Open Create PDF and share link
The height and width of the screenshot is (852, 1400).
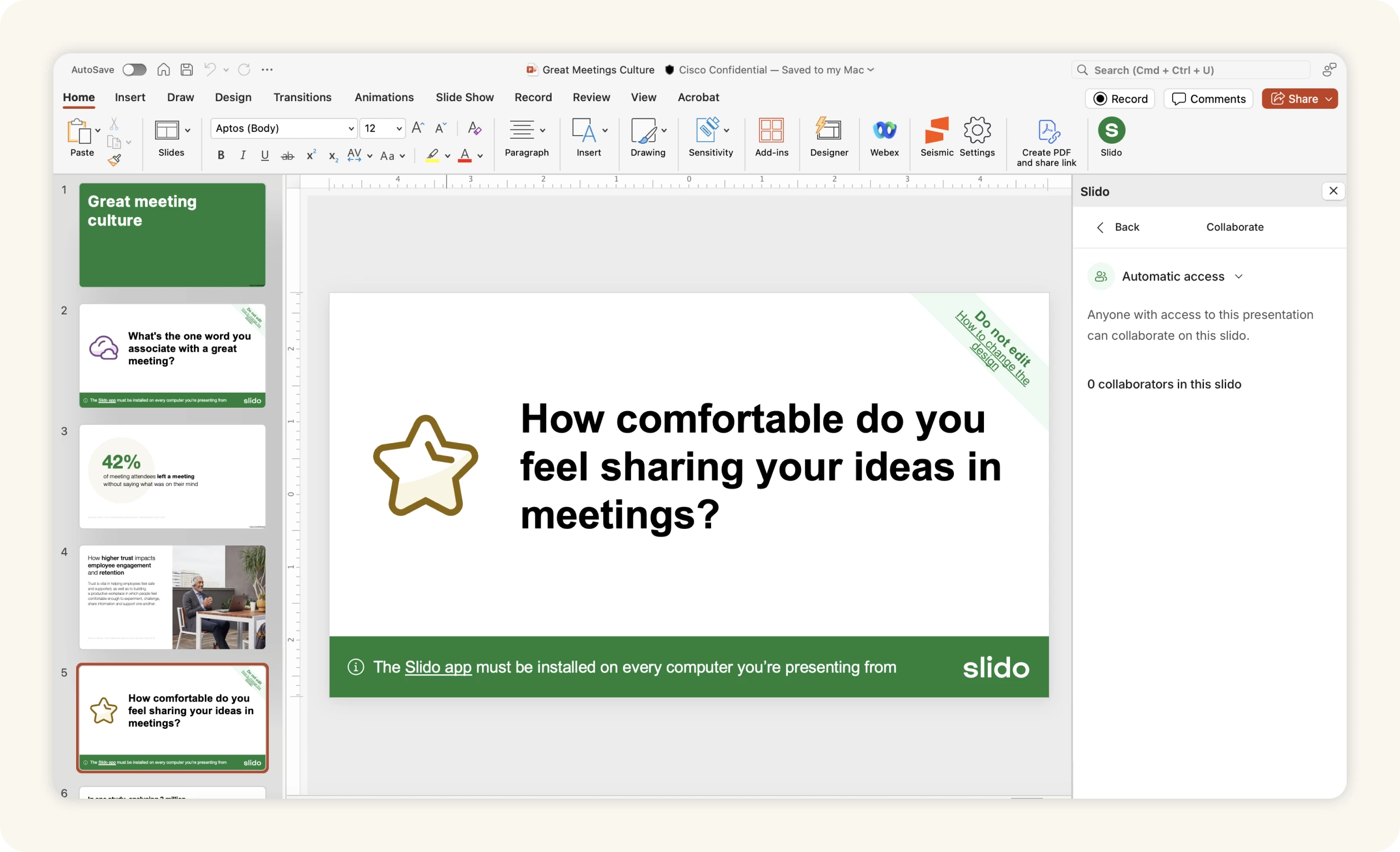point(1046,132)
